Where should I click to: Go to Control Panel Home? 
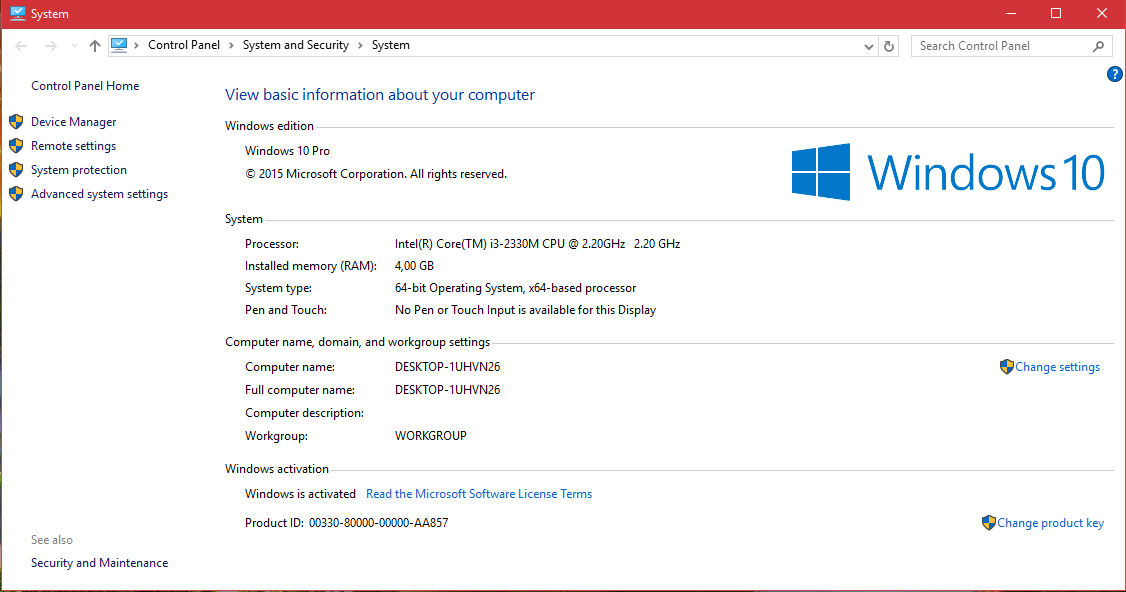[85, 86]
